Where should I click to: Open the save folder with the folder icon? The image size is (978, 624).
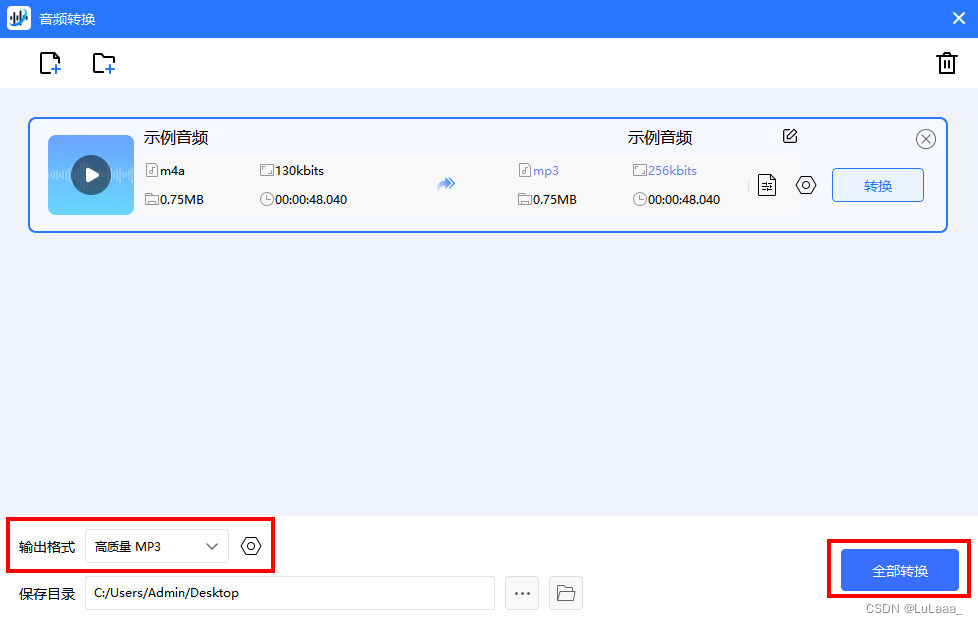tap(565, 592)
